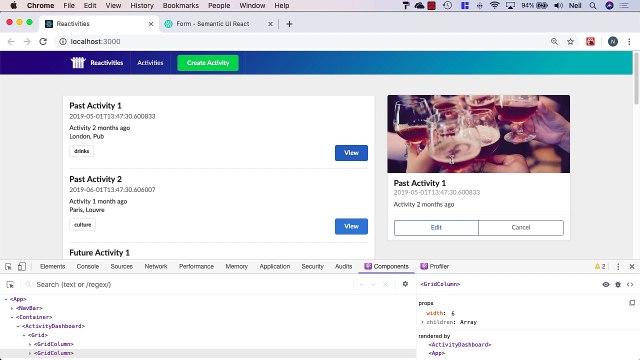The image size is (640, 360).
Task: Click the drinks category label
Action: [x=82, y=151]
